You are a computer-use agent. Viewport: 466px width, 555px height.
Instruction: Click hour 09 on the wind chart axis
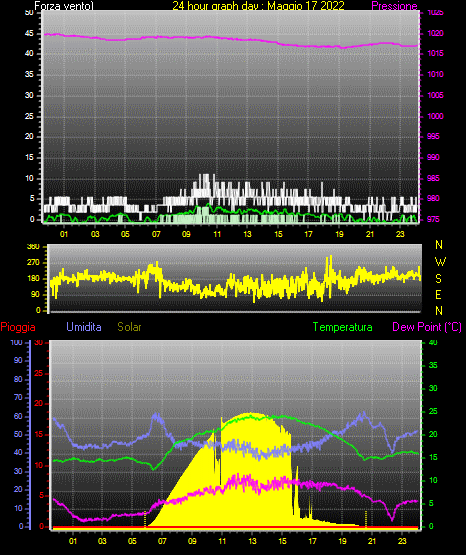click(186, 234)
